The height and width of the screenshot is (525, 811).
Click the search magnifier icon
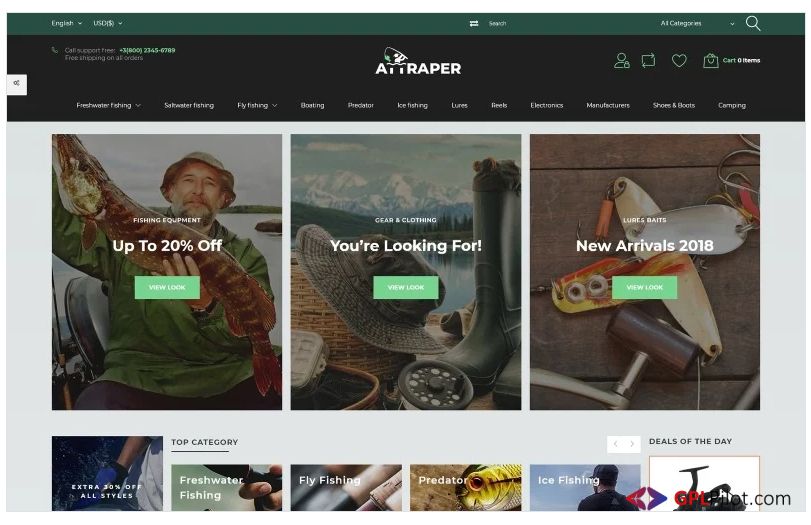(x=753, y=23)
